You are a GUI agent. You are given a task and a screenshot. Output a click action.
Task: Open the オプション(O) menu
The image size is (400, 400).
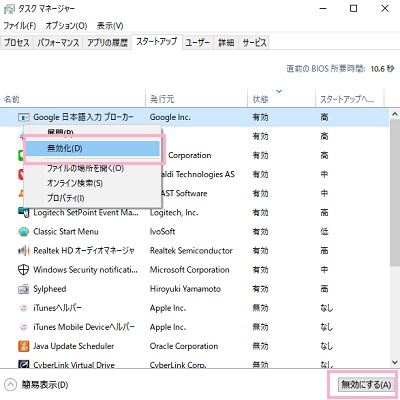click(x=66, y=26)
